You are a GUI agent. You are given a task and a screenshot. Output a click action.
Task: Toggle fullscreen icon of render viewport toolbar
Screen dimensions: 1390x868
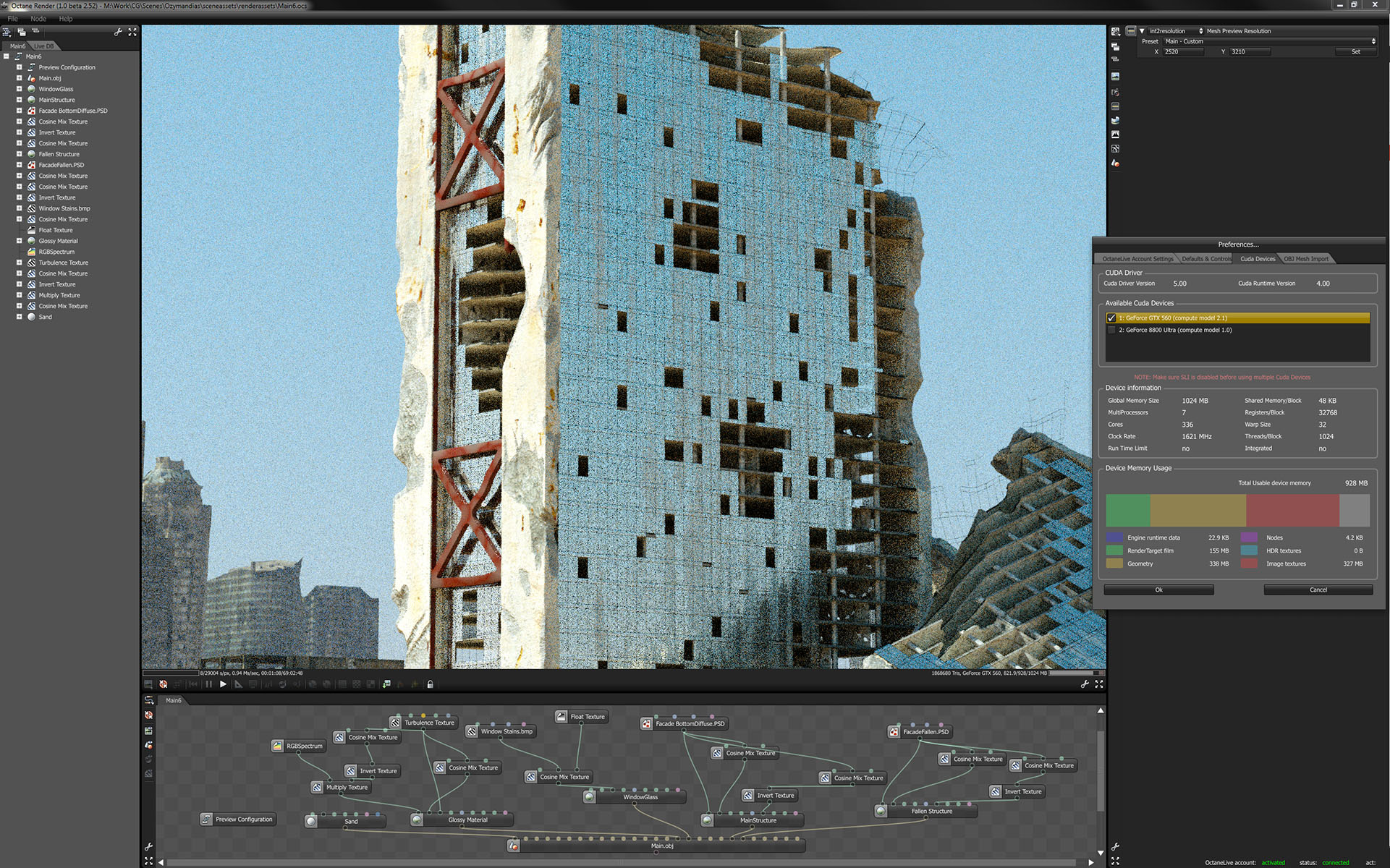point(1099,684)
